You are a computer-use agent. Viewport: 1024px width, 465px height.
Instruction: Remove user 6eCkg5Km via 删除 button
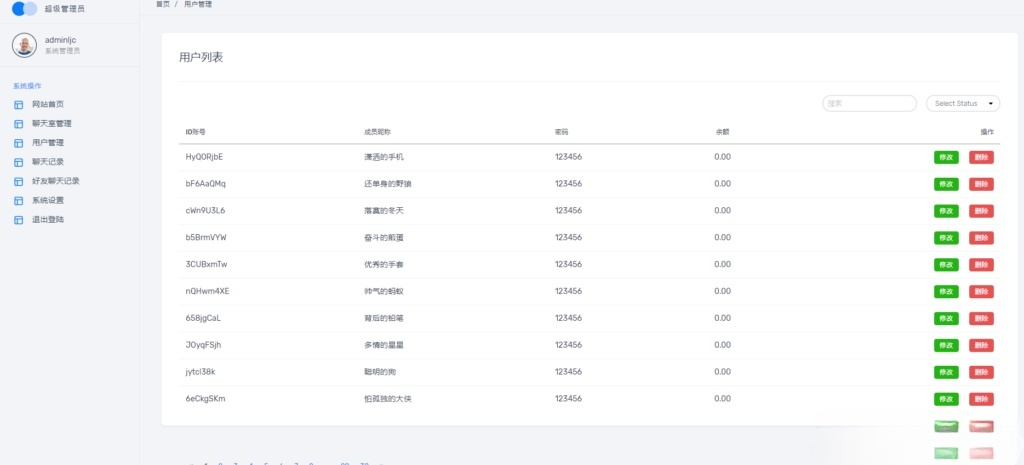tap(981, 399)
